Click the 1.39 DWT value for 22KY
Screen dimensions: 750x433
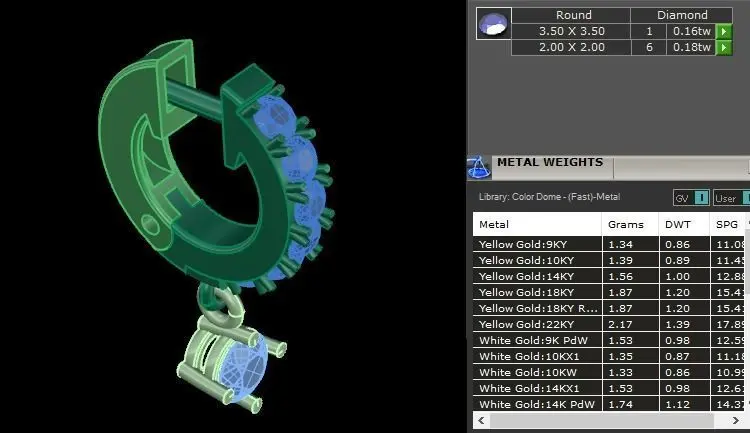[677, 324]
